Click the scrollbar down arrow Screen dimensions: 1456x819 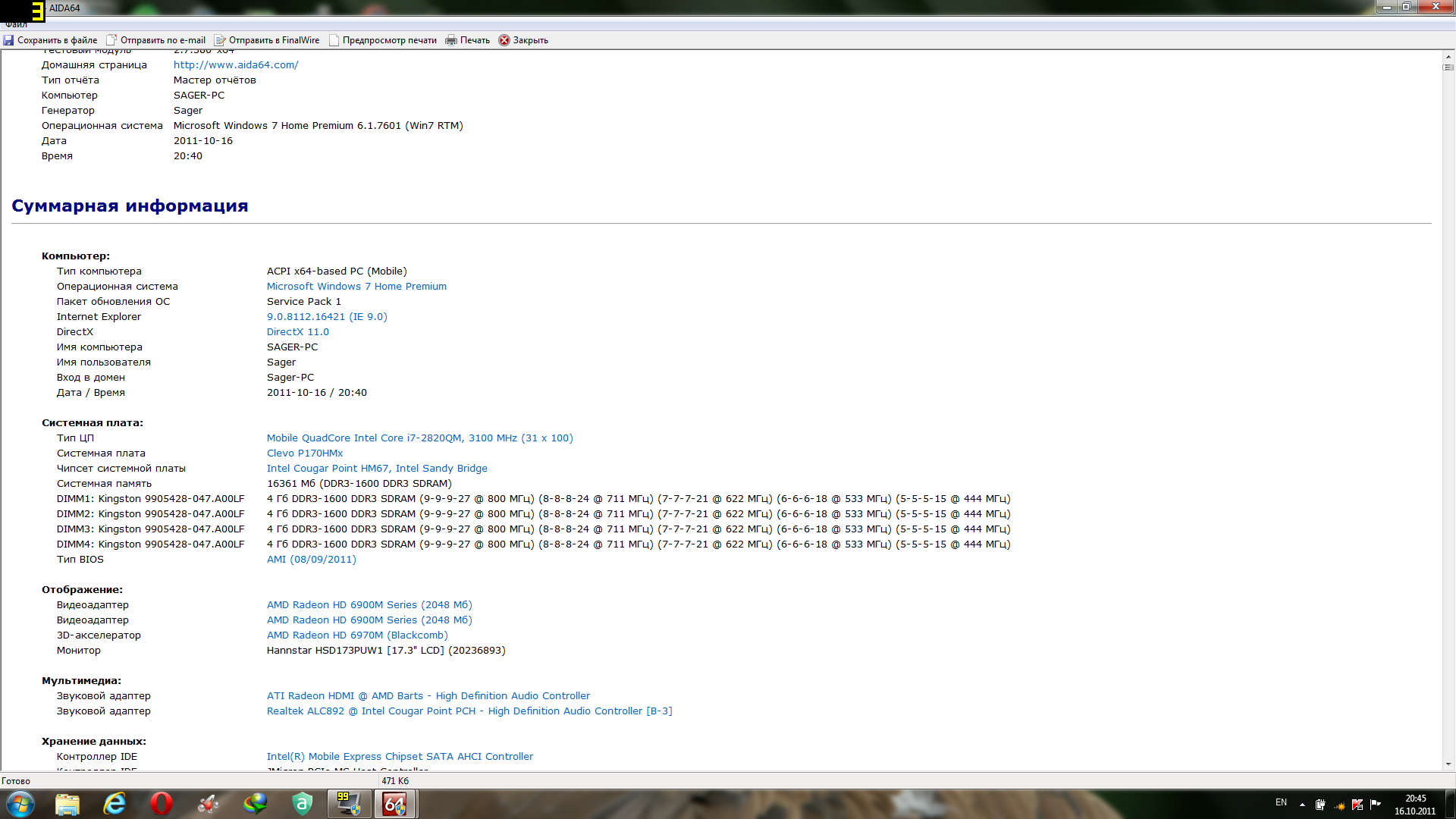tap(1448, 764)
